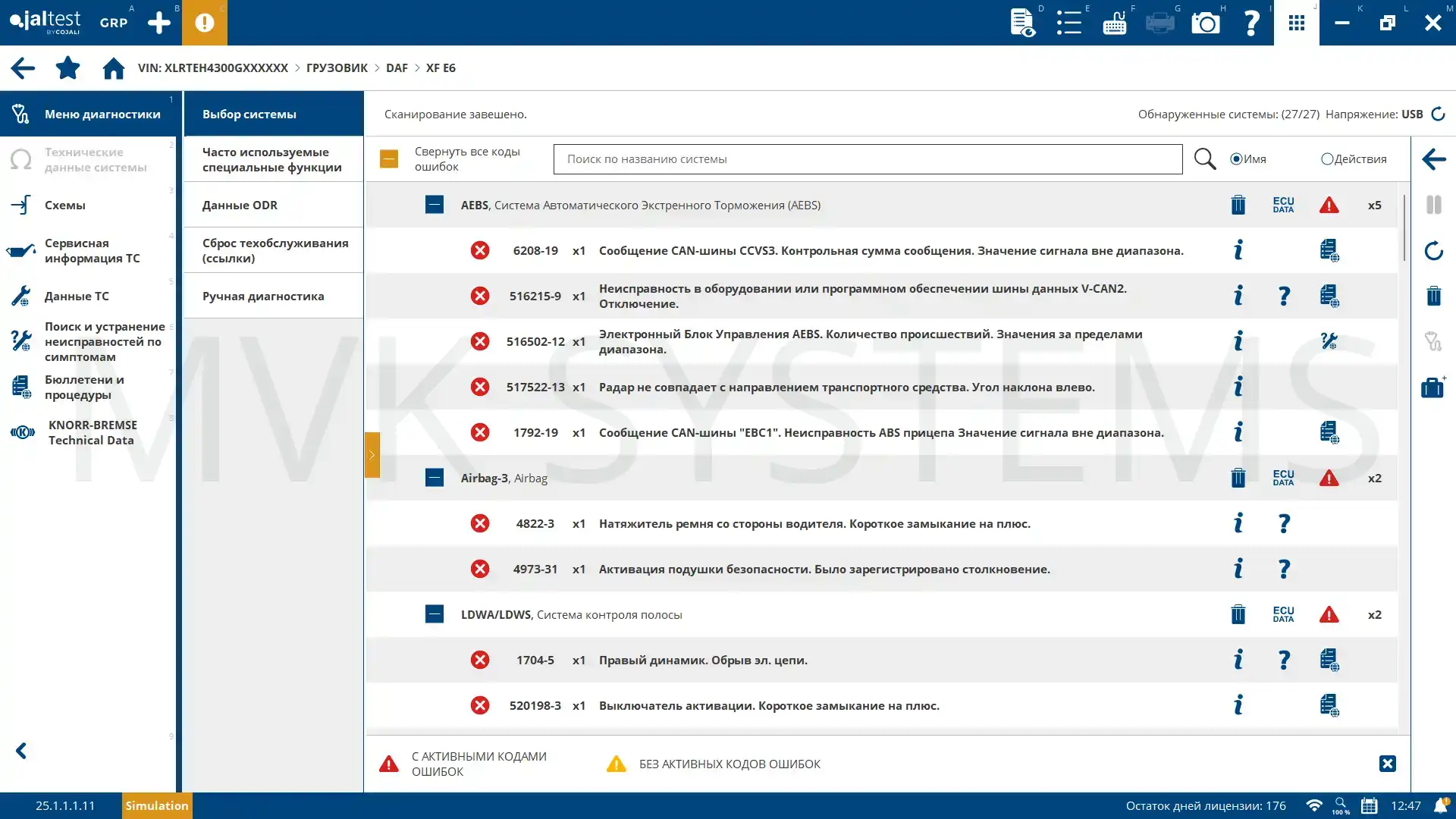Click the Wi-Fi icon in the status bar
Image resolution: width=1456 pixels, height=819 pixels.
point(1314,805)
